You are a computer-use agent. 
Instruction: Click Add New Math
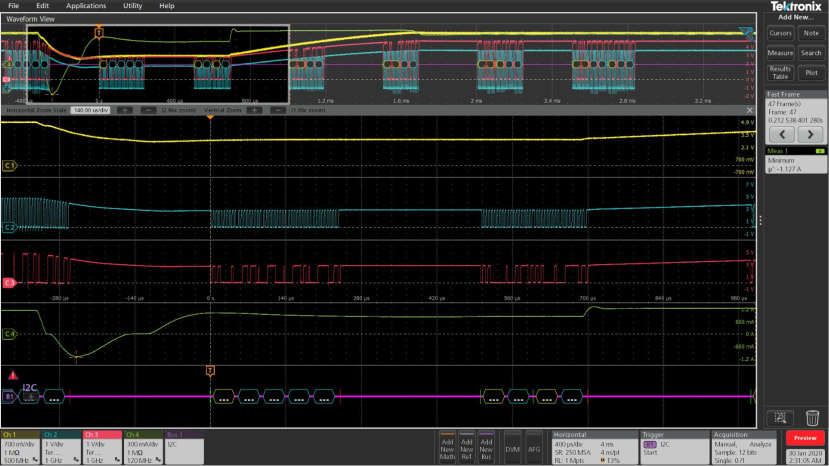coord(447,448)
